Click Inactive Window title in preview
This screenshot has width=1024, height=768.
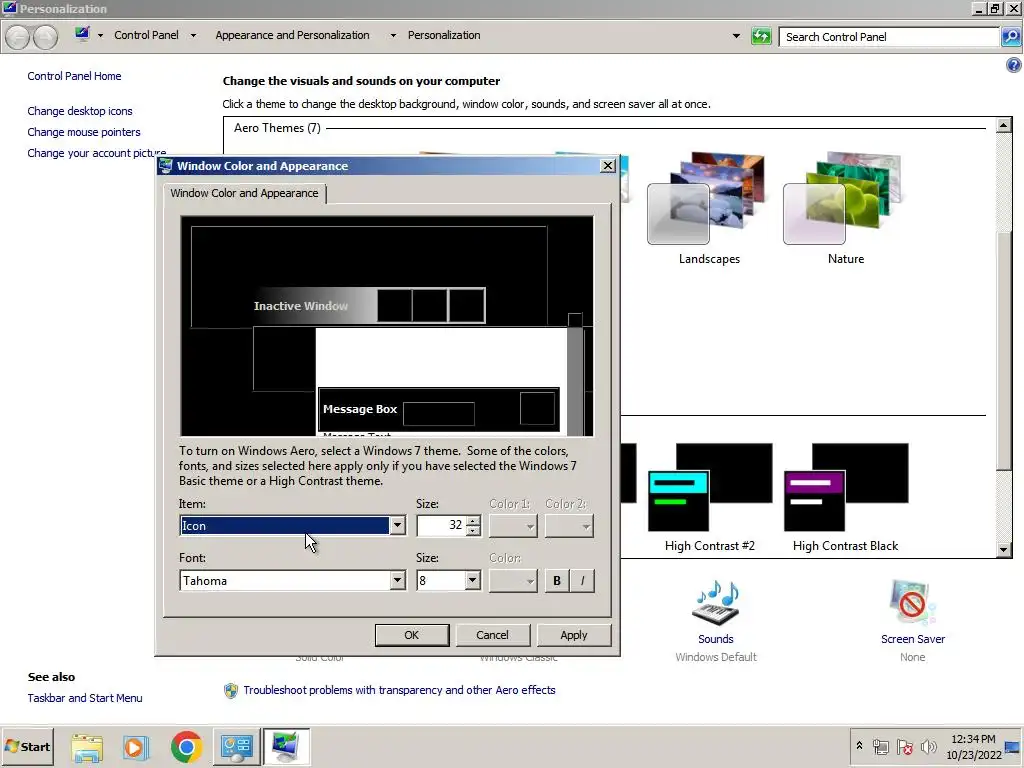pyautogui.click(x=300, y=306)
